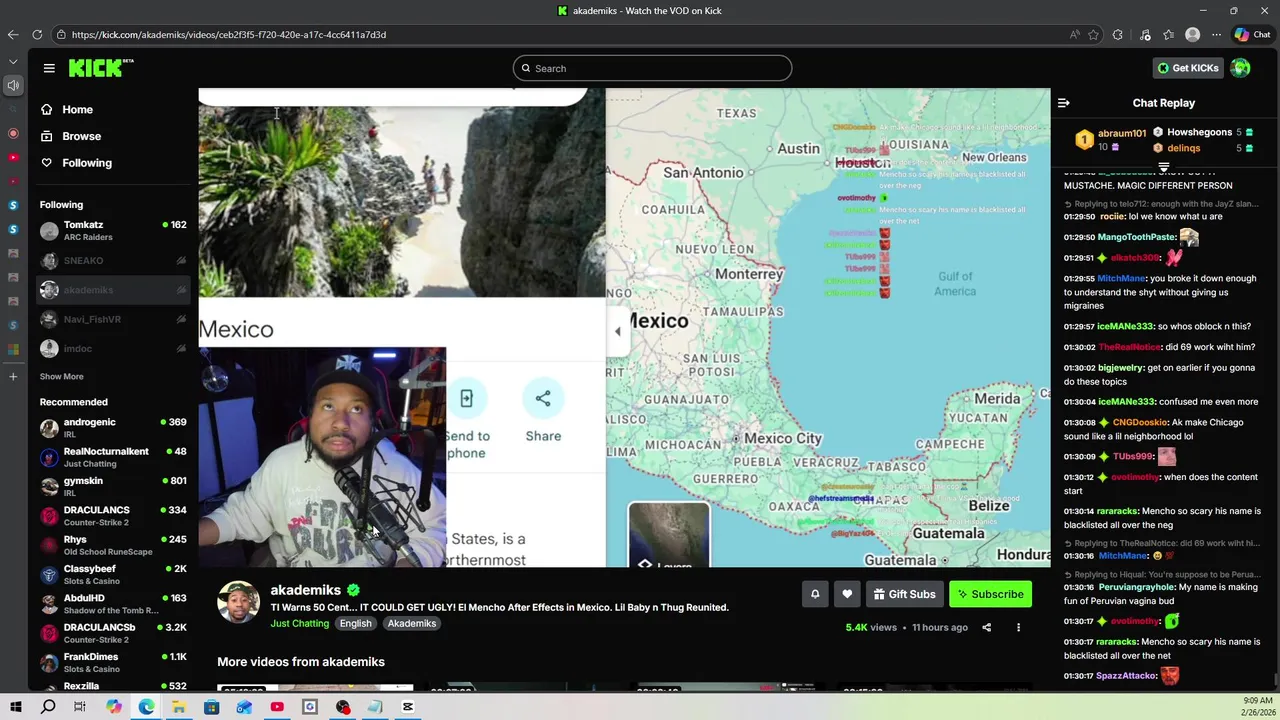
Task: Click the English language tag
Action: 355,623
